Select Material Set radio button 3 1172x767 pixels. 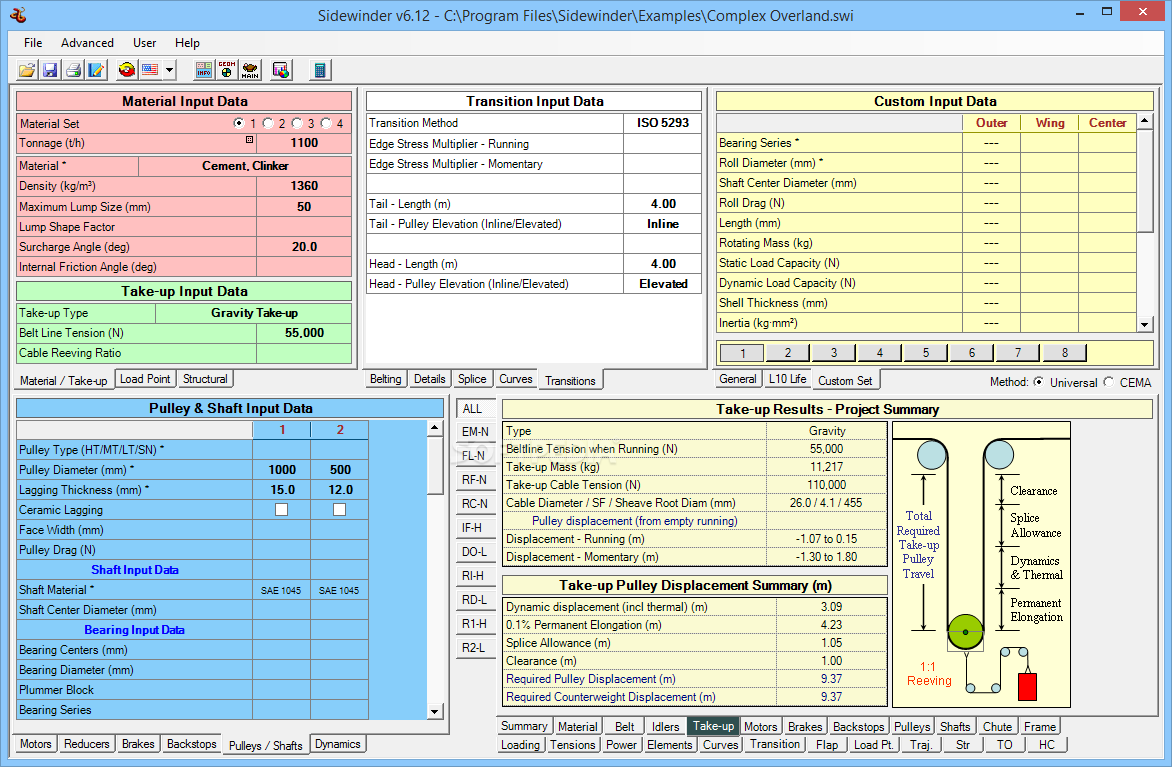point(297,123)
